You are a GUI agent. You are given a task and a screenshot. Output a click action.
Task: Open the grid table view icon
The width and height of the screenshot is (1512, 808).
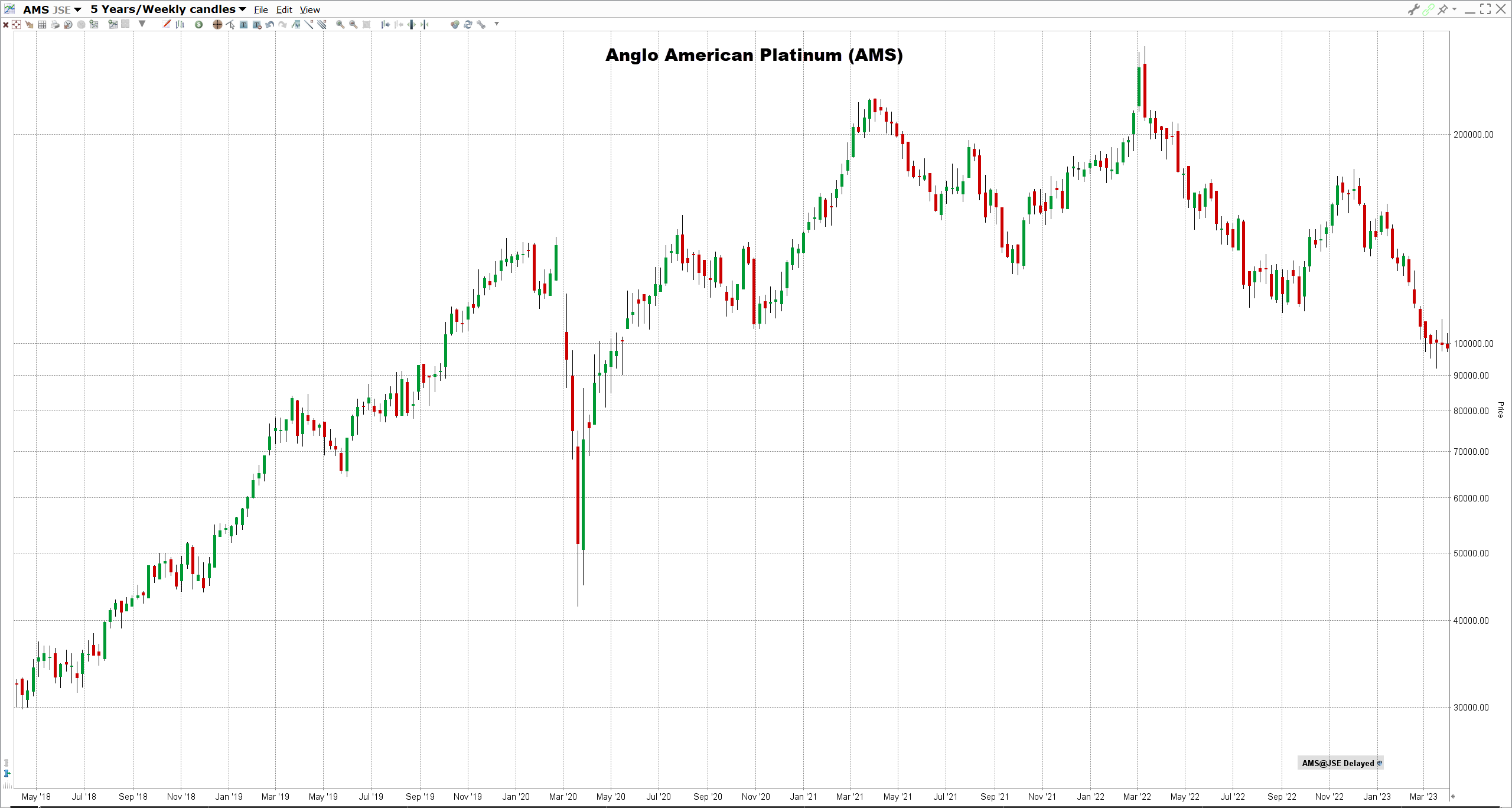tap(42, 25)
